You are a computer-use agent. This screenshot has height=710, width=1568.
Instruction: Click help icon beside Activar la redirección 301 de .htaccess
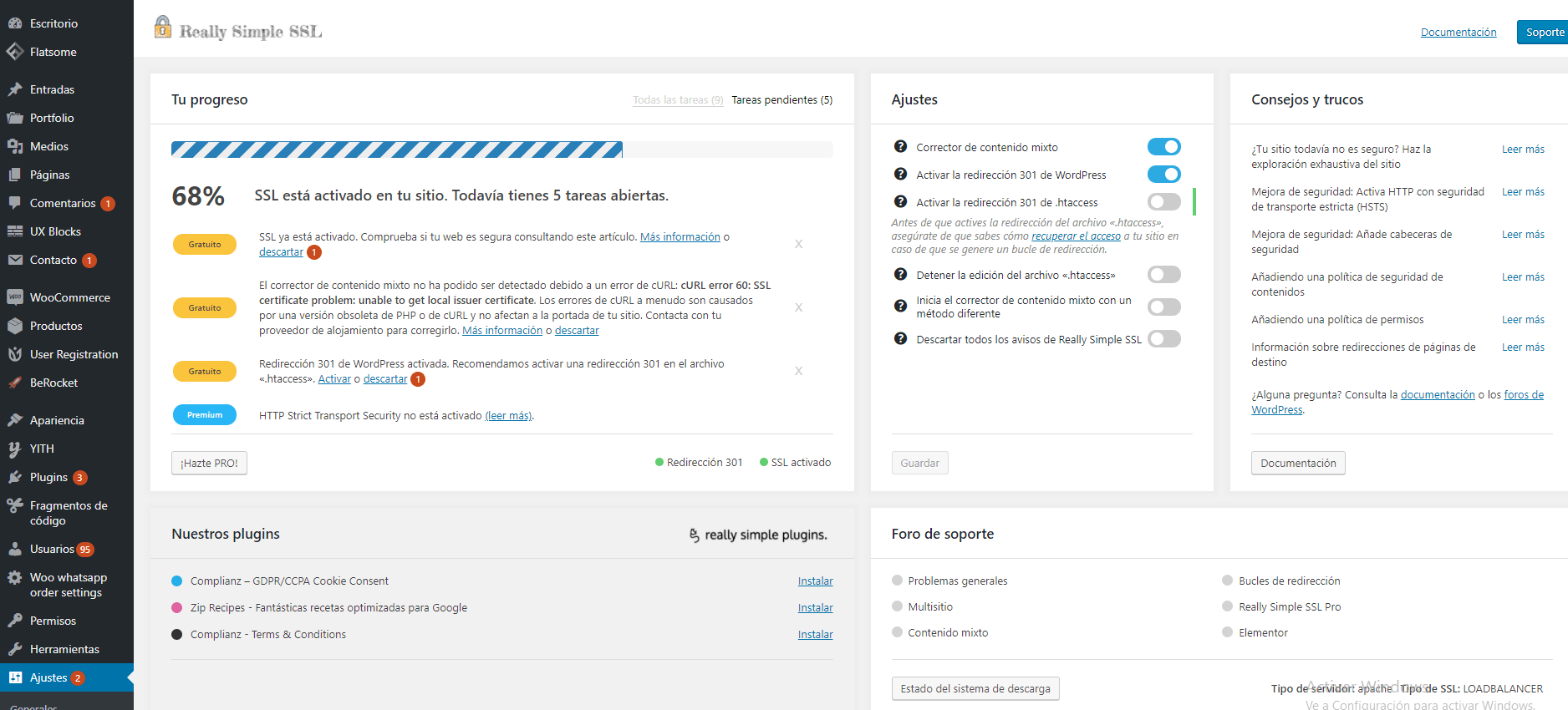pyautogui.click(x=900, y=201)
